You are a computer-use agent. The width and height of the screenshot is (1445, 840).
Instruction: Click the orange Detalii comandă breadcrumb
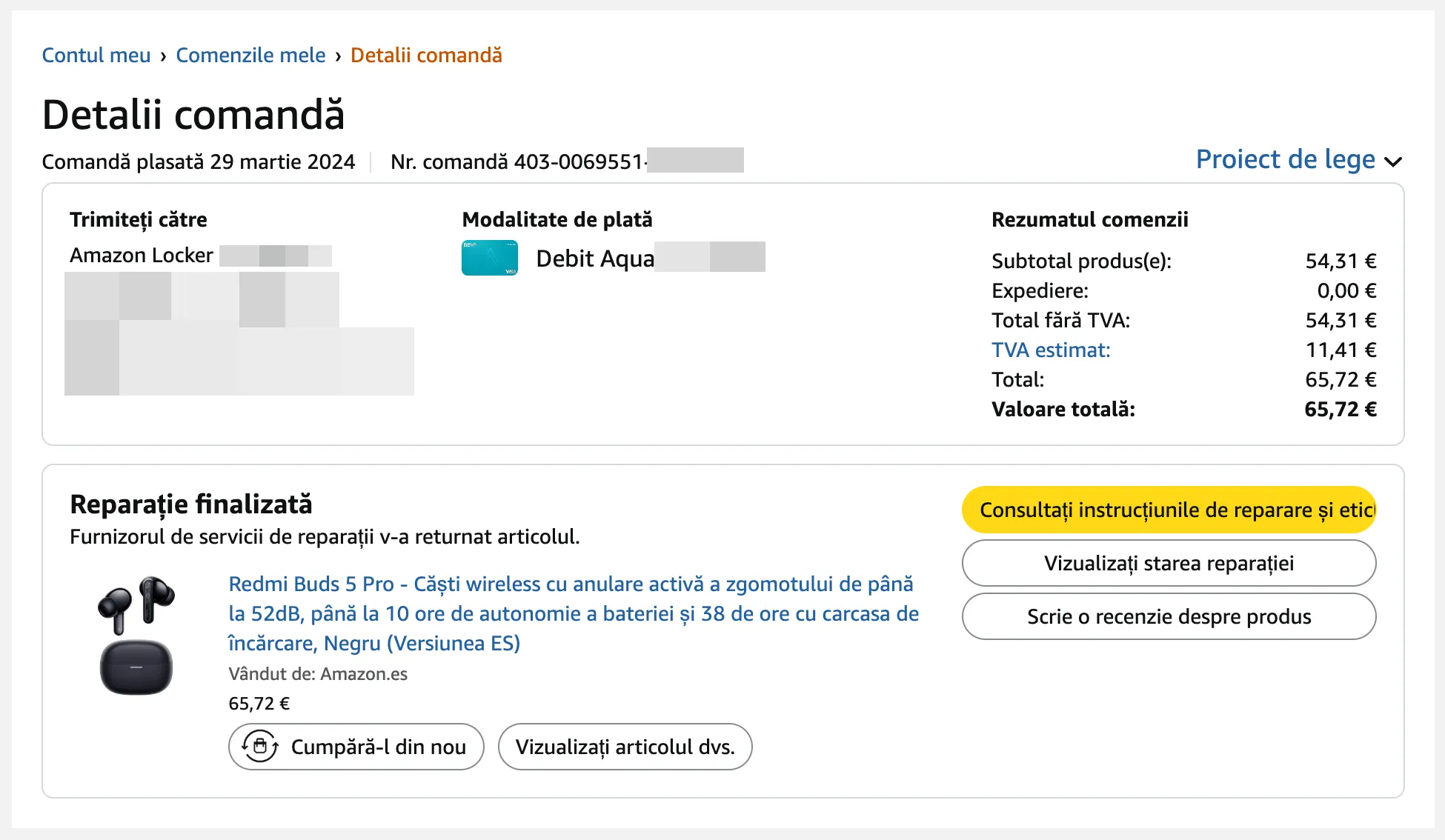[x=426, y=56]
